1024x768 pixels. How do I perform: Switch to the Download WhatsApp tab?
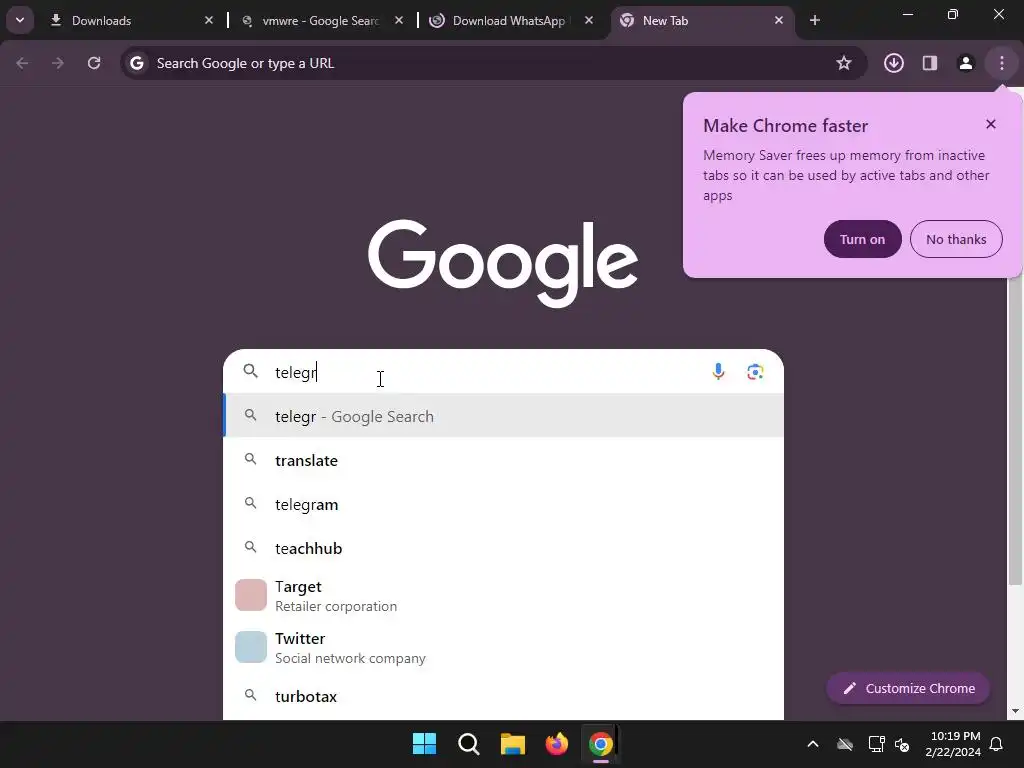511,20
